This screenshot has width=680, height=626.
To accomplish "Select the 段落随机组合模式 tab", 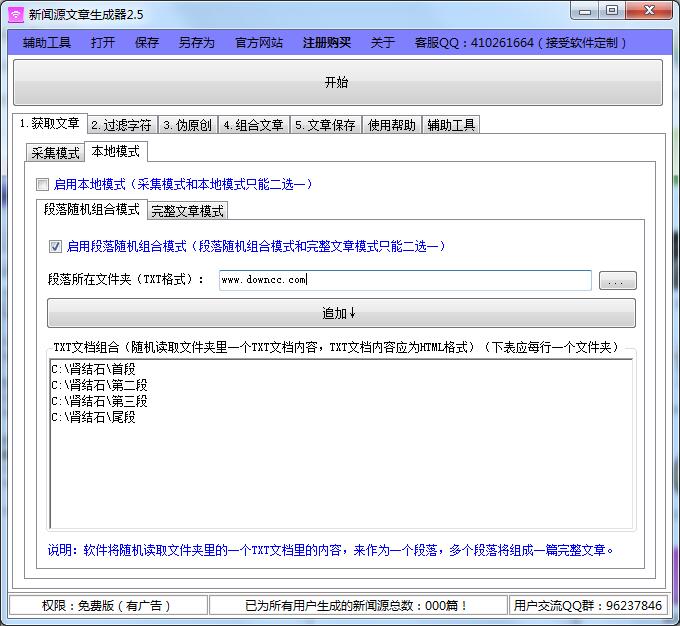I will pyautogui.click(x=92, y=210).
